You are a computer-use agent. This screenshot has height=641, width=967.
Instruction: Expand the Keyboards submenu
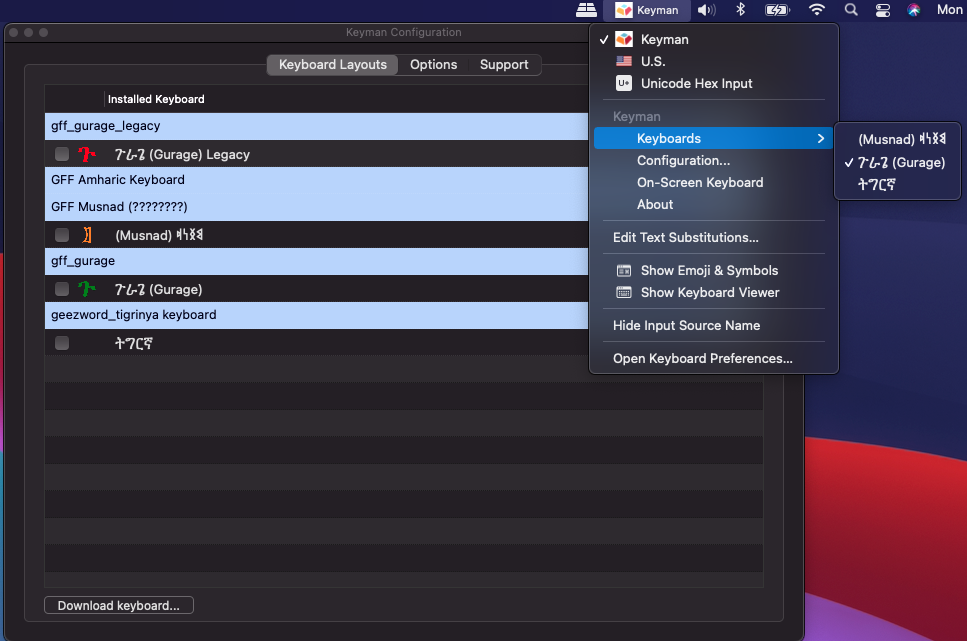tap(668, 138)
